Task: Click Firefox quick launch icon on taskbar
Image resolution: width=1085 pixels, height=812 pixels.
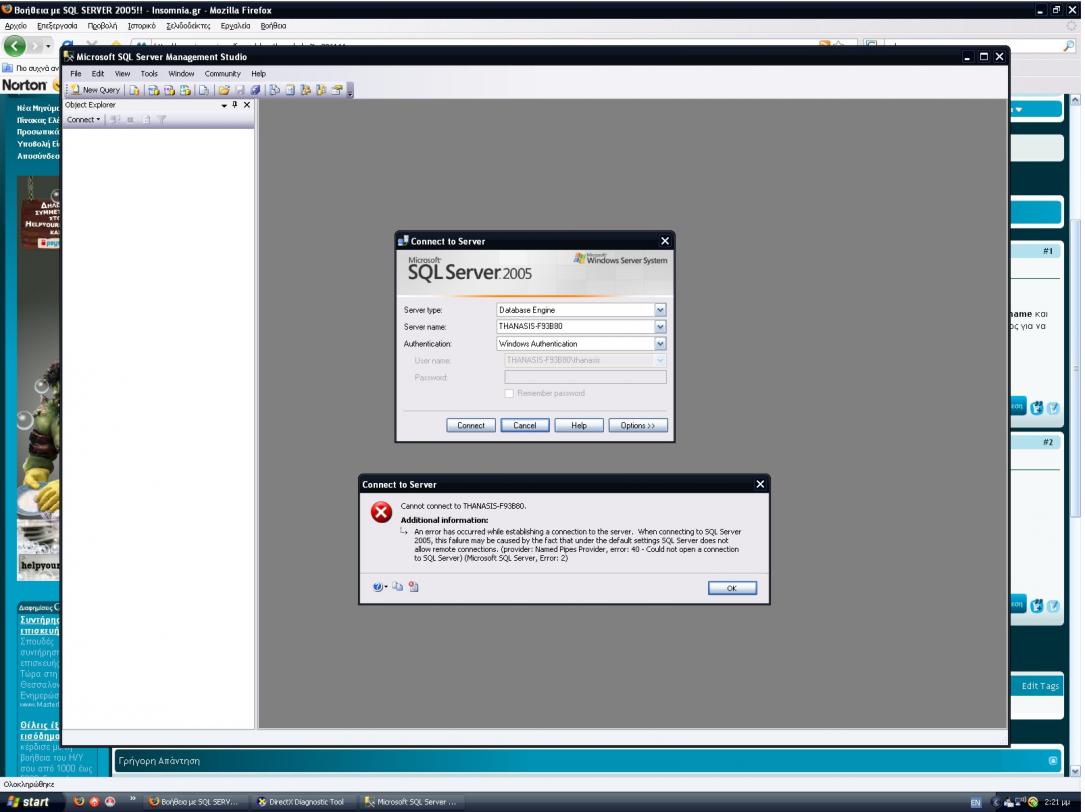Action: (x=79, y=802)
